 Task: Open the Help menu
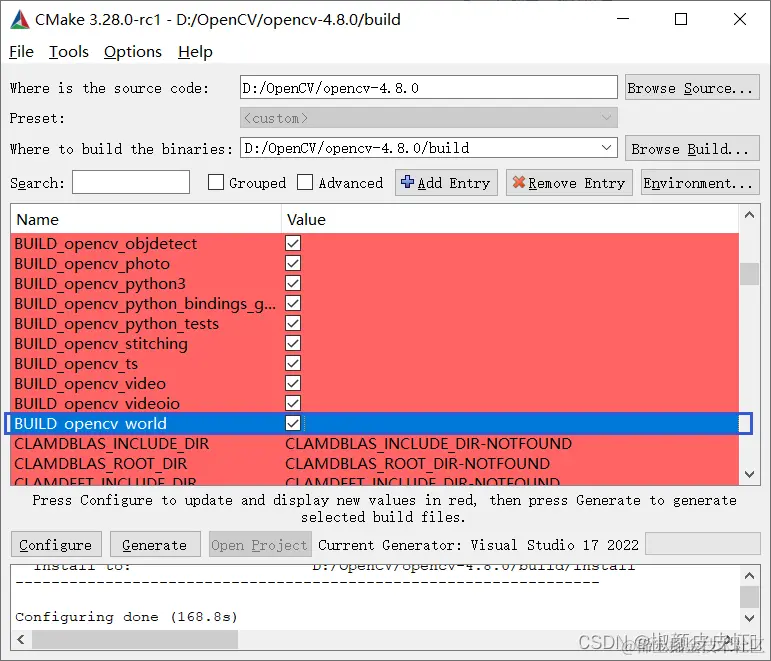pos(195,52)
